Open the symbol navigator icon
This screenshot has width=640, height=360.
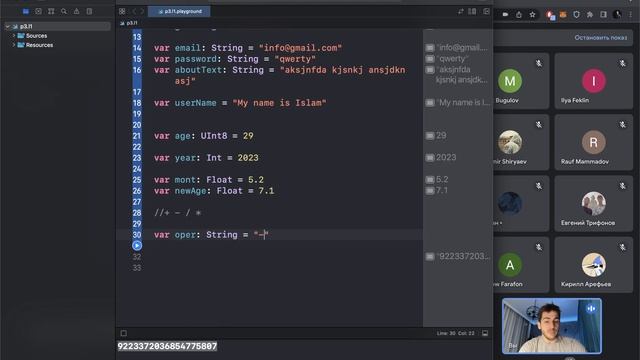[51, 11]
